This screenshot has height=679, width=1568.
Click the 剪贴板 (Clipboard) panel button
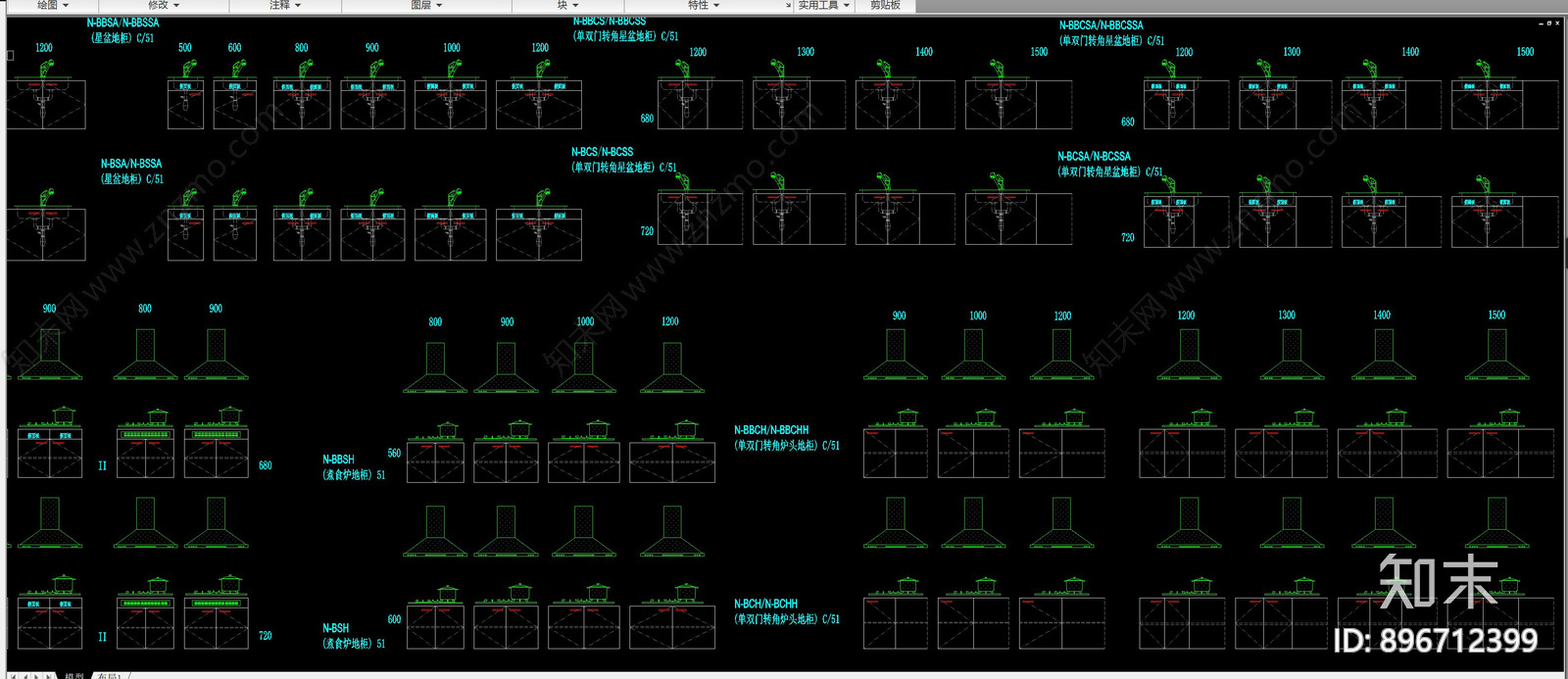(885, 5)
